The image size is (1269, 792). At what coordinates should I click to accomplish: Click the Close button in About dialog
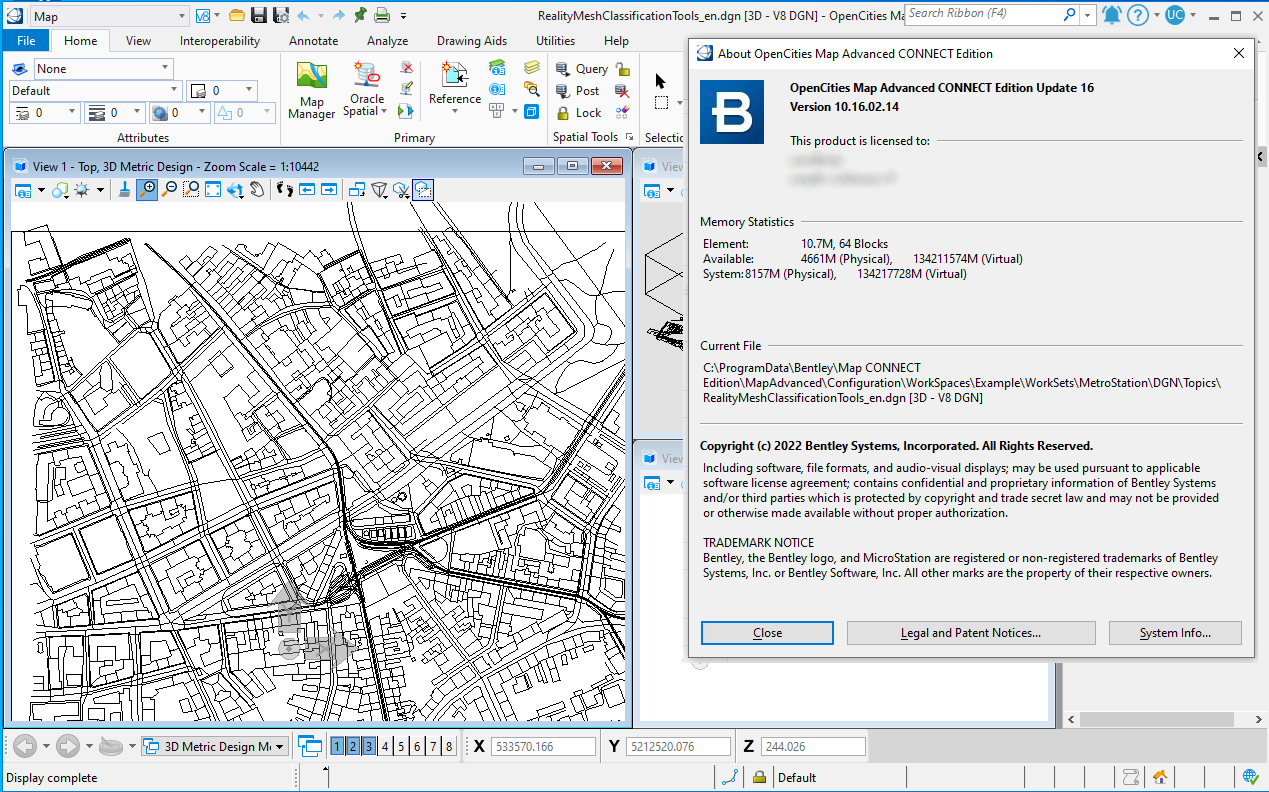tap(767, 633)
